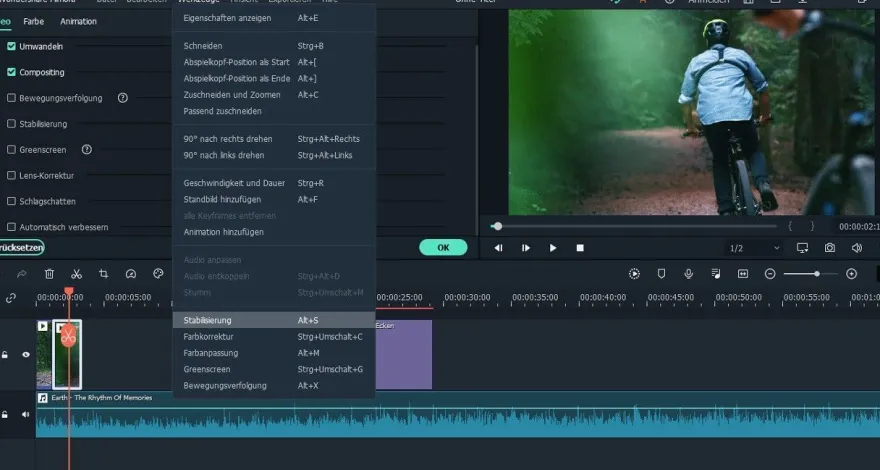Open the monitor display settings icon
880x470 pixels.
[x=803, y=248]
